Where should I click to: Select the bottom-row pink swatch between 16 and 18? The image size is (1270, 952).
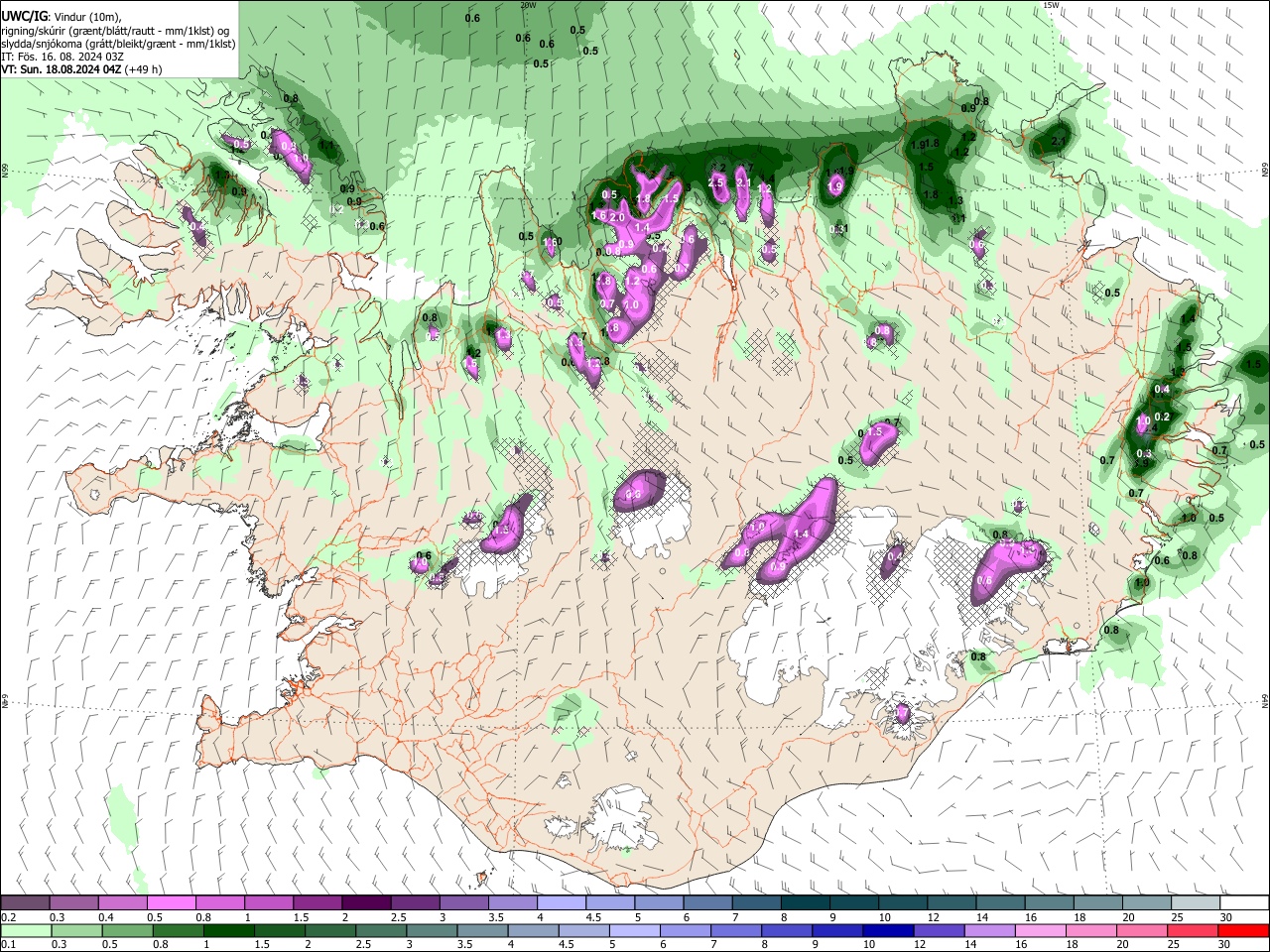tap(1039, 930)
